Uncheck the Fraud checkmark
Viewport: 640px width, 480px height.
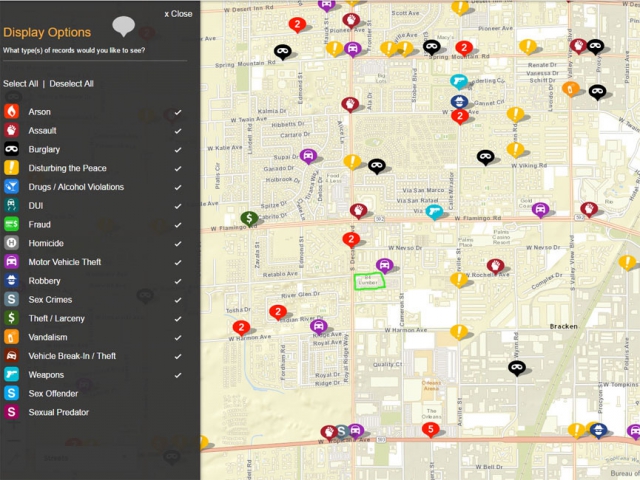tap(178, 225)
